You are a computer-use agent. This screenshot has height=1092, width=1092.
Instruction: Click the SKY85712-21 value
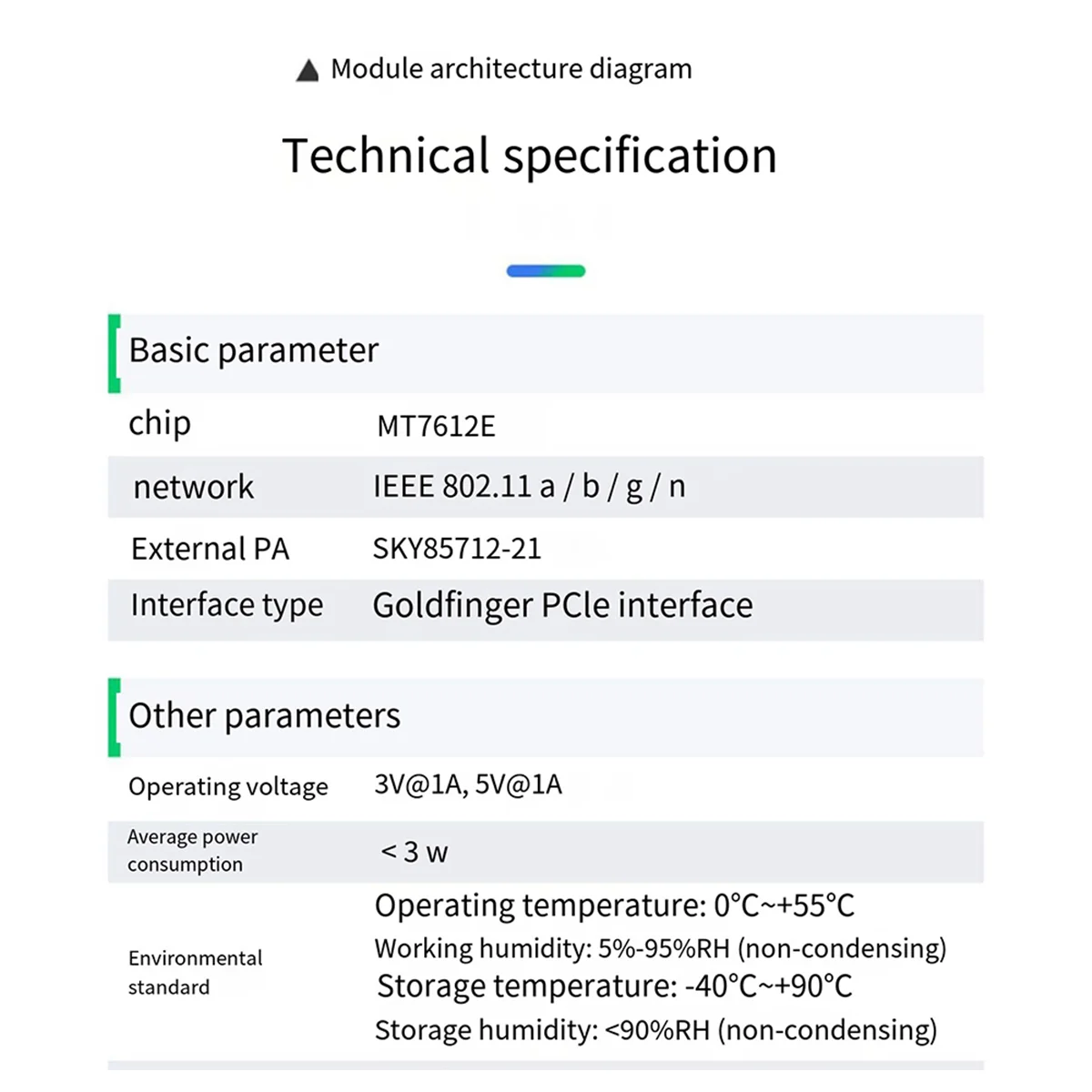pos(457,549)
